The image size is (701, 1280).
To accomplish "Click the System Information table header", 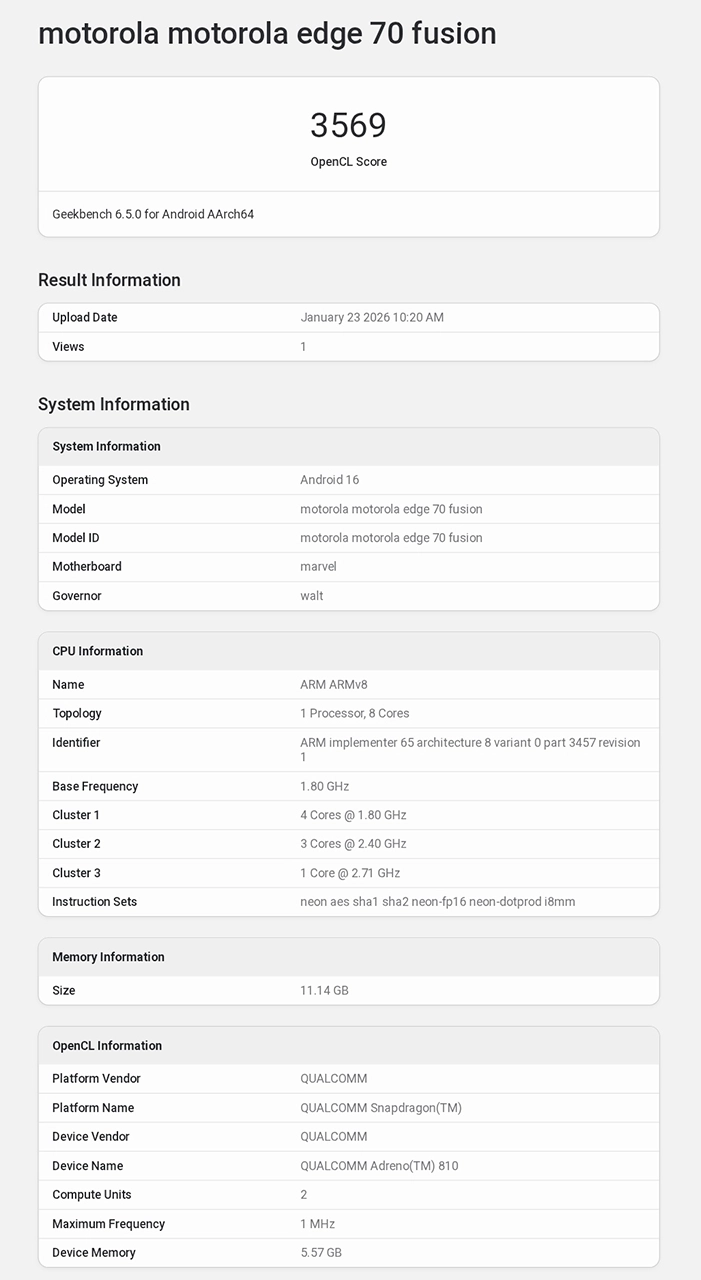I will tap(106, 446).
